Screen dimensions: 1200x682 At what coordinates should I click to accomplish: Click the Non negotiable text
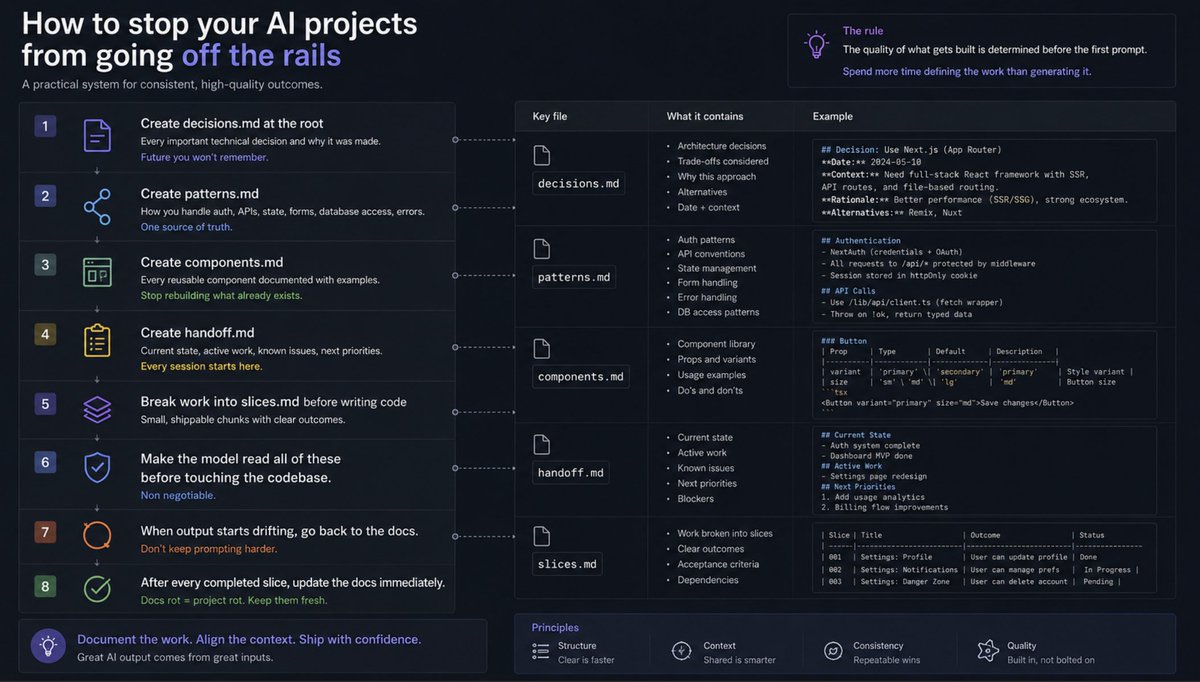[x=177, y=495]
